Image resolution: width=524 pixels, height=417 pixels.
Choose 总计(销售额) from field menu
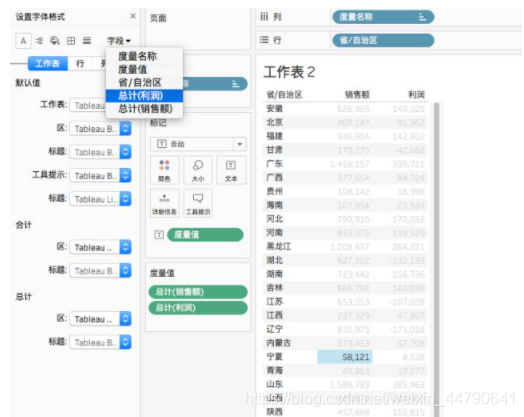(144, 109)
